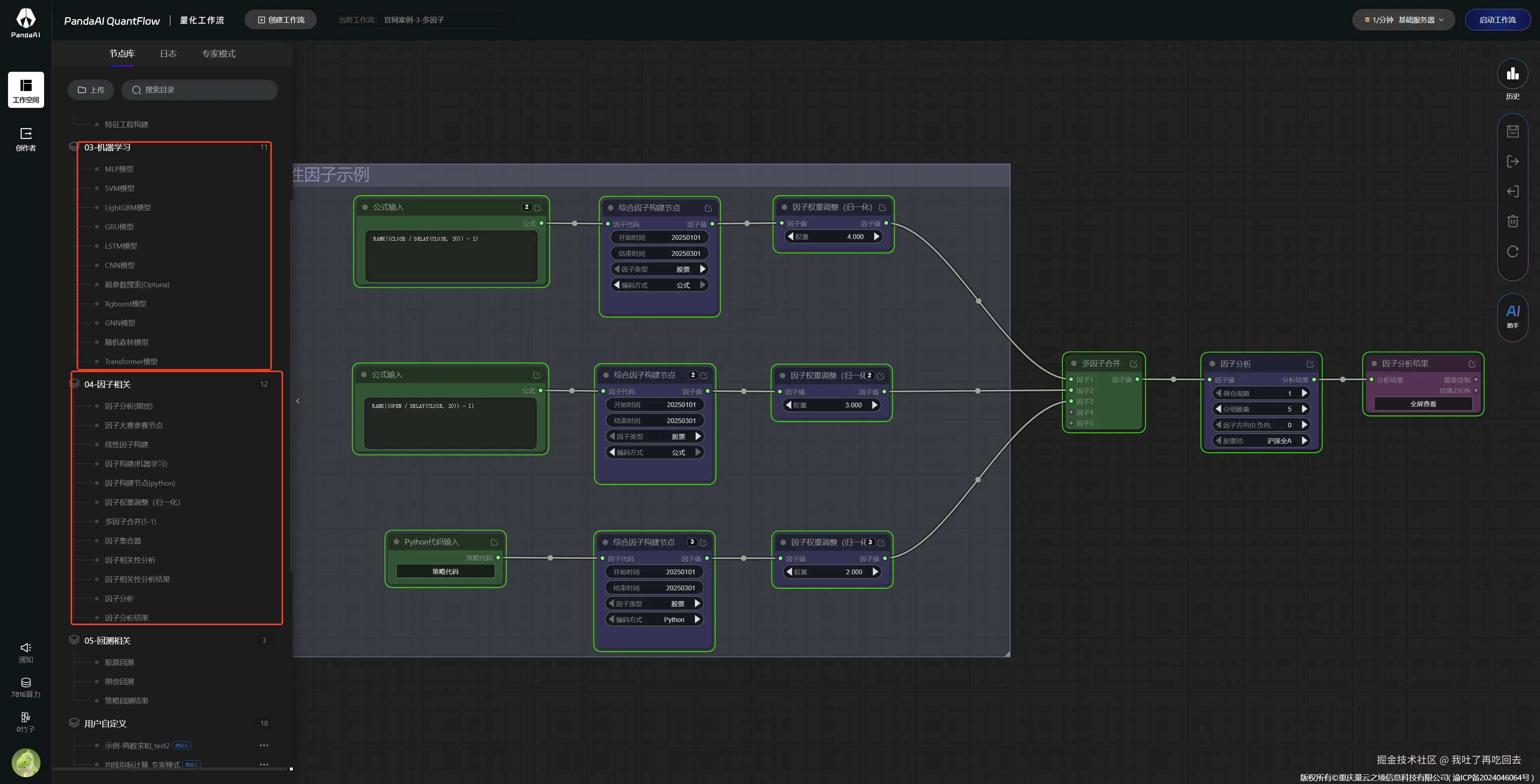Open the 基础服务器 server dropdown
This screenshot has width=1540, height=784.
point(1402,20)
